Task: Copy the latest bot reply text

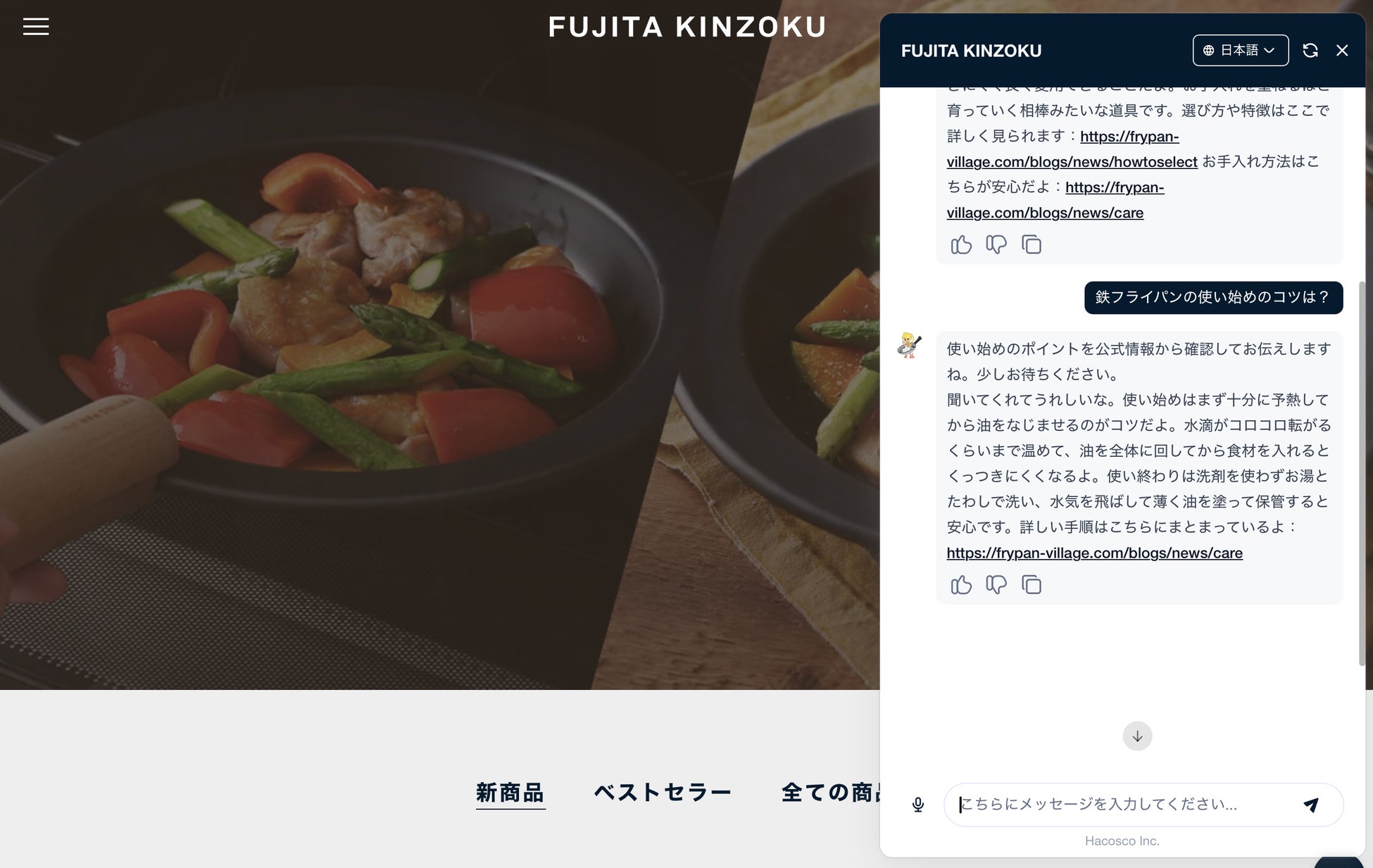Action: click(1032, 585)
